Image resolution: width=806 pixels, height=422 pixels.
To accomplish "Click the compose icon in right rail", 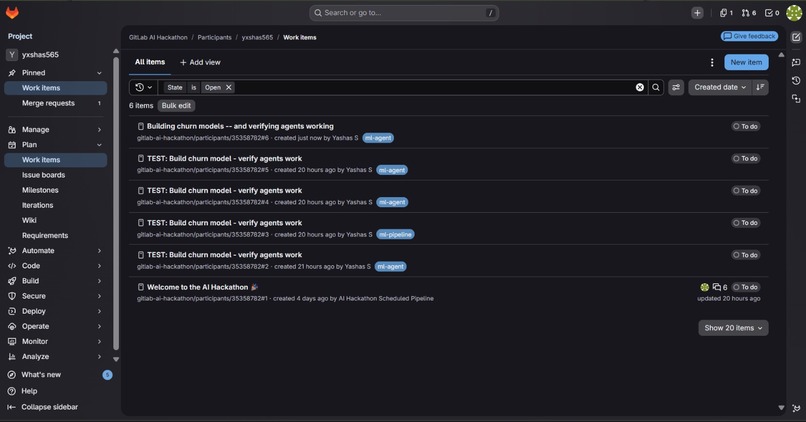I will click(x=796, y=37).
